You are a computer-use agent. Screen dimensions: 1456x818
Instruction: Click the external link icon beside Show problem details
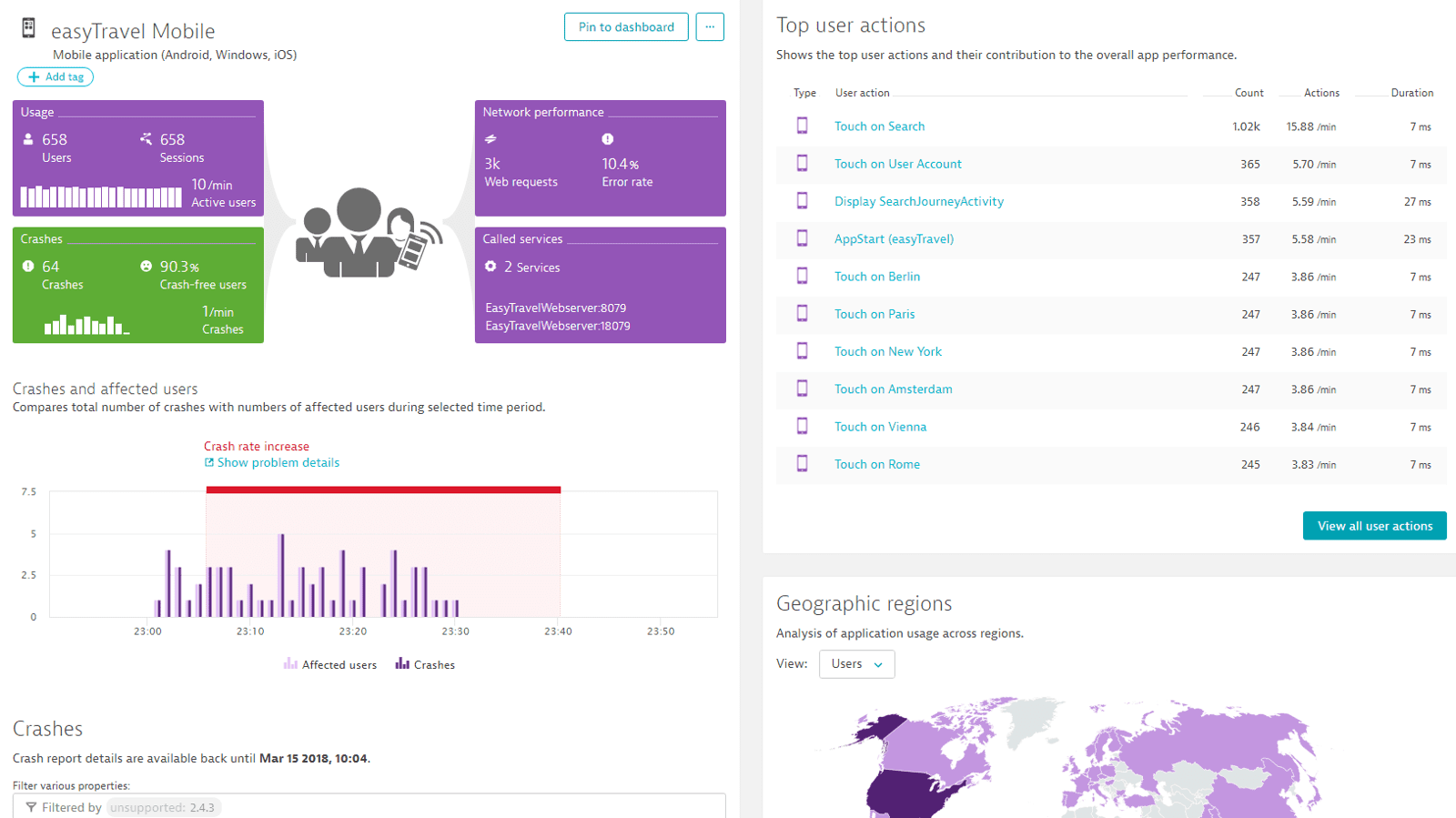click(x=209, y=463)
